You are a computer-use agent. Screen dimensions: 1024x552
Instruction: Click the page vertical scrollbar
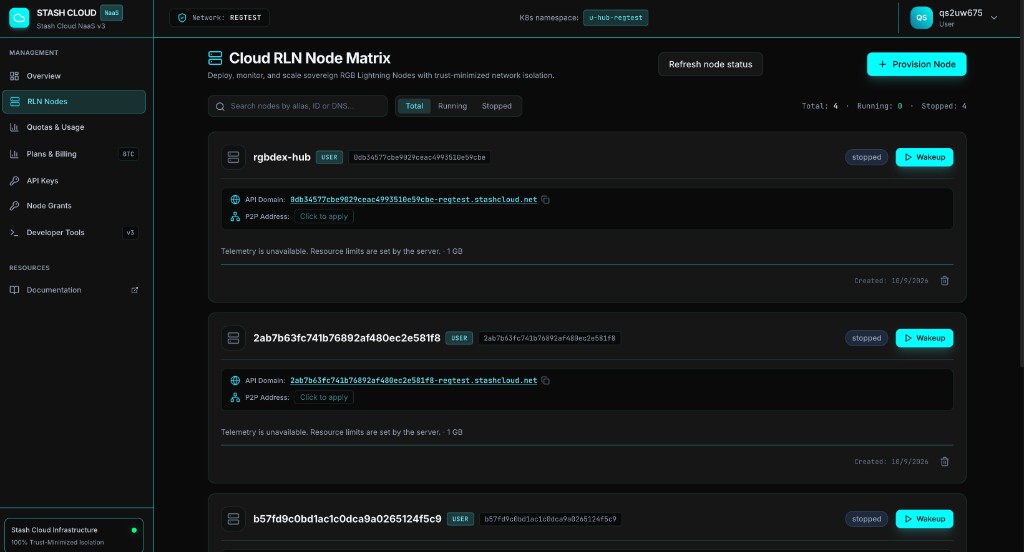point(1021,183)
